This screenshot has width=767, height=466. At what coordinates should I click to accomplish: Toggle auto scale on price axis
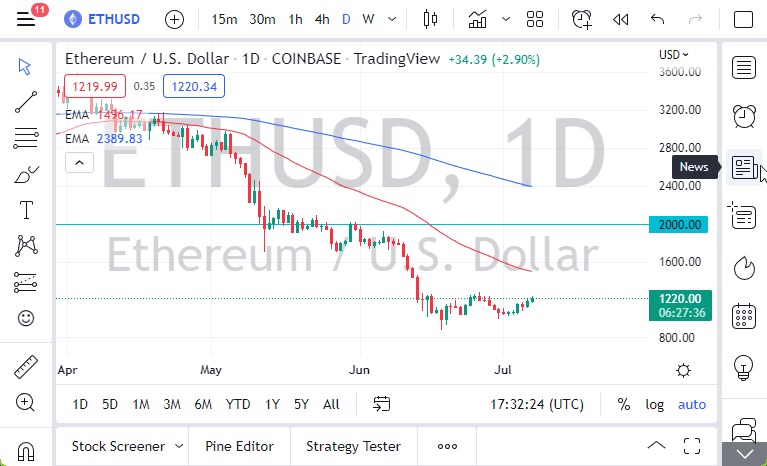click(691, 404)
